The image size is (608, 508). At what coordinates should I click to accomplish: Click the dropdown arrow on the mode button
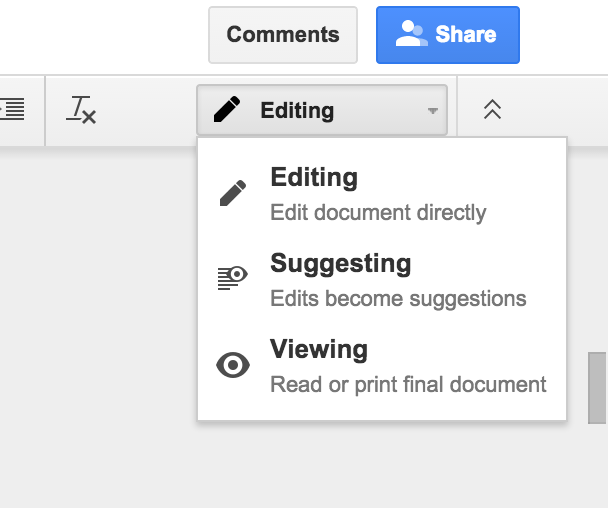(432, 111)
